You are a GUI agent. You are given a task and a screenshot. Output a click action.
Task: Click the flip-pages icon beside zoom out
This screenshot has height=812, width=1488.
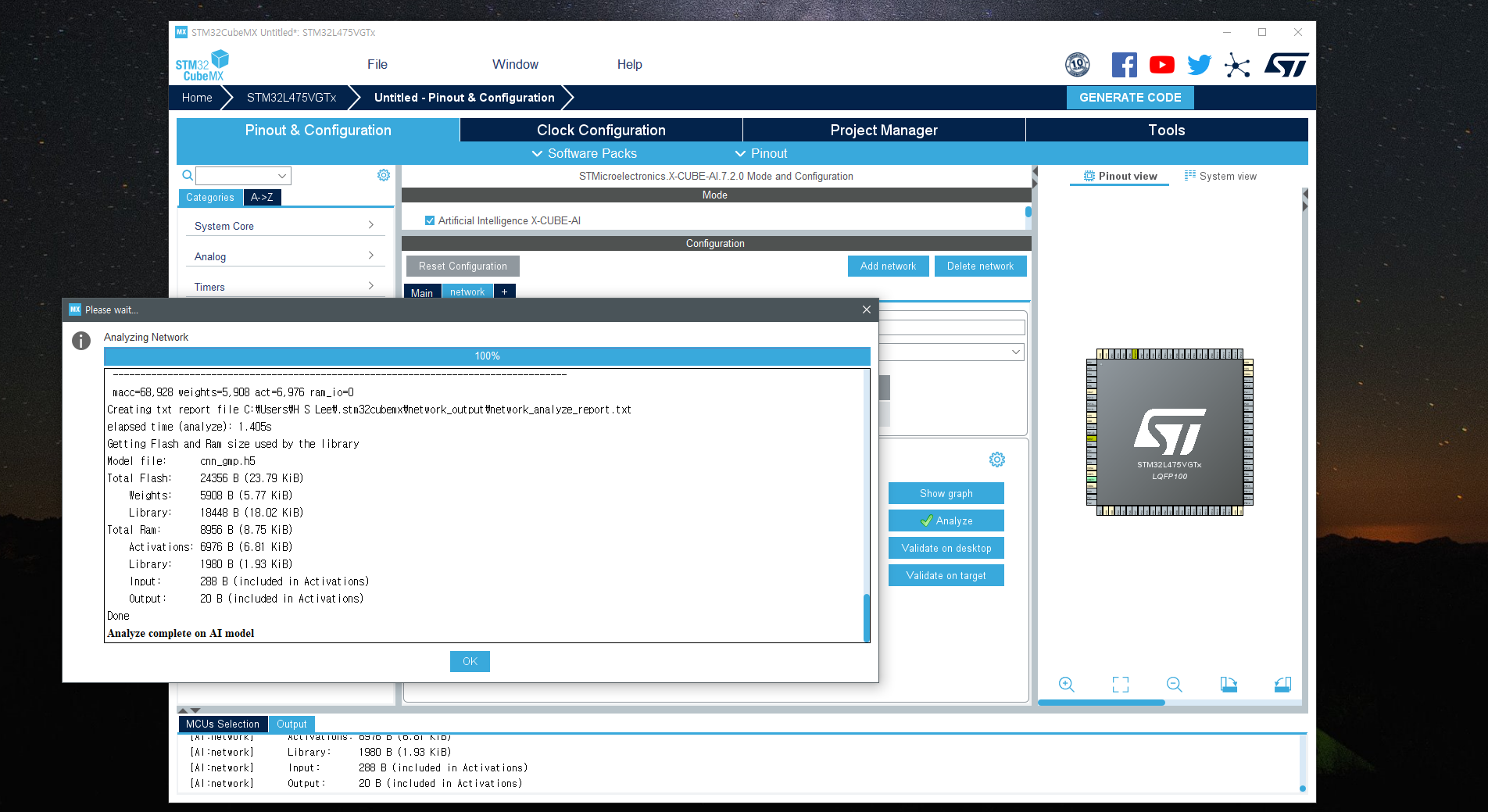click(1229, 685)
